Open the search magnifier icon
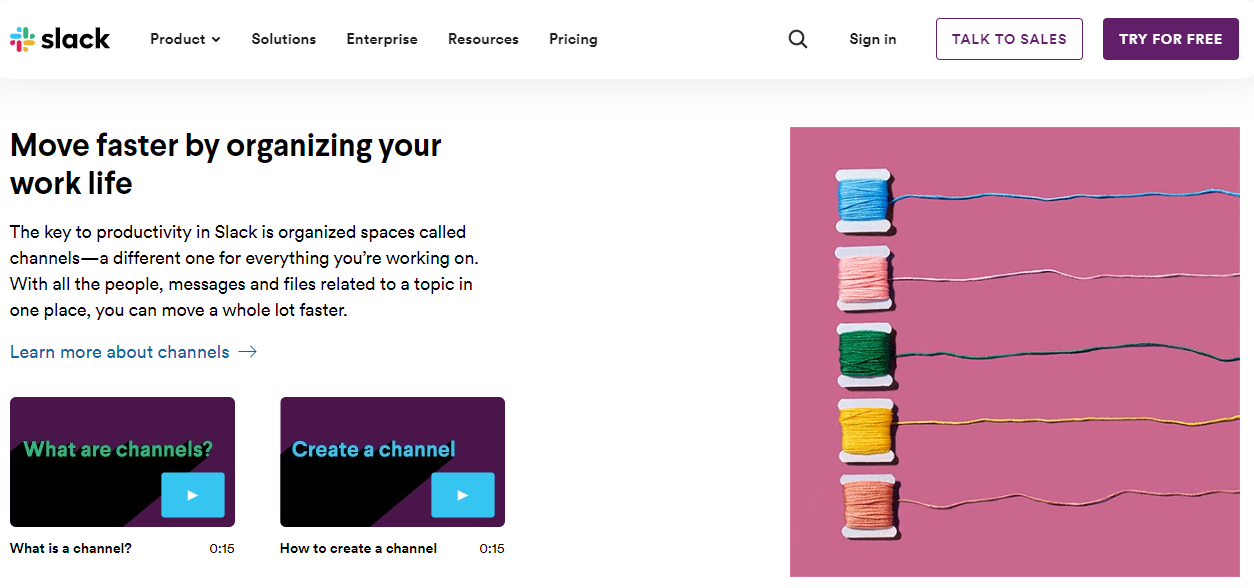Image resolution: width=1254 pixels, height=588 pixels. 798,39
